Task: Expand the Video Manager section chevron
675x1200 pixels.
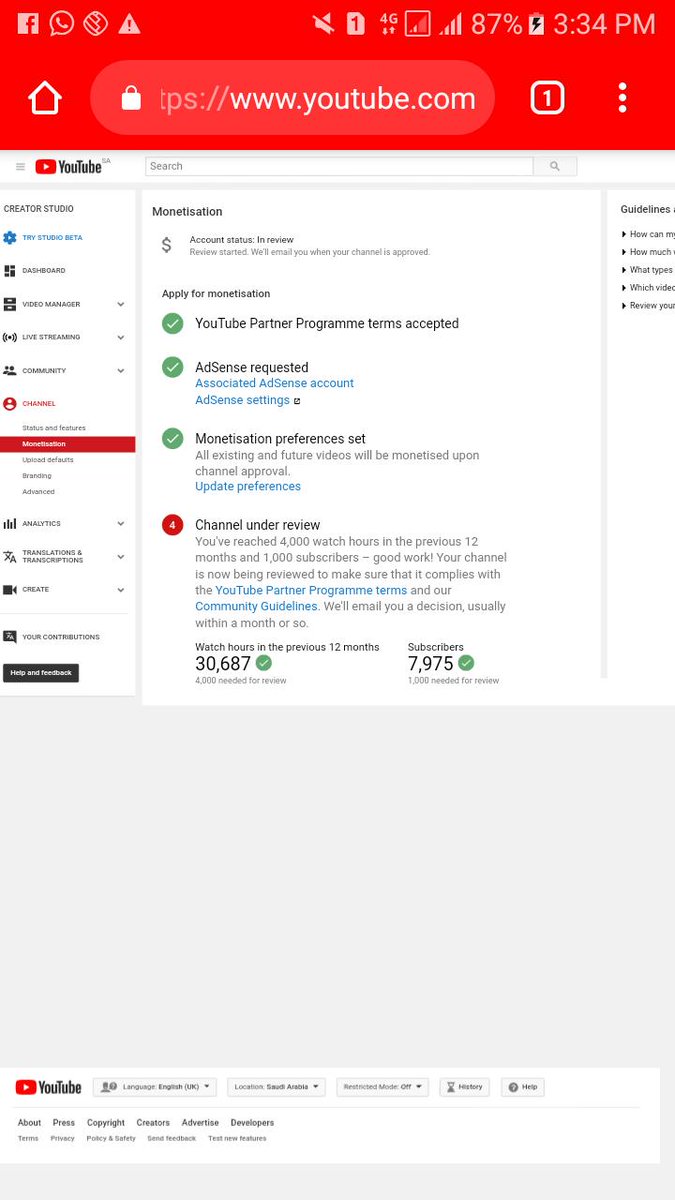Action: 121,304
